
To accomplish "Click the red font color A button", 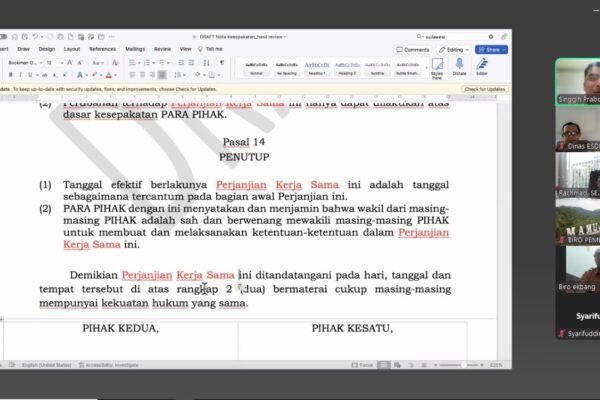I will [x=109, y=75].
